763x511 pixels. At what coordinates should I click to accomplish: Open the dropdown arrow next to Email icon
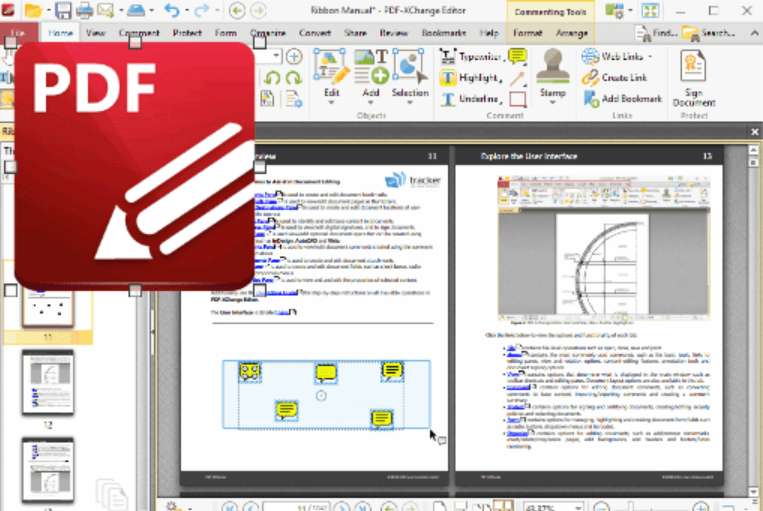tap(121, 10)
